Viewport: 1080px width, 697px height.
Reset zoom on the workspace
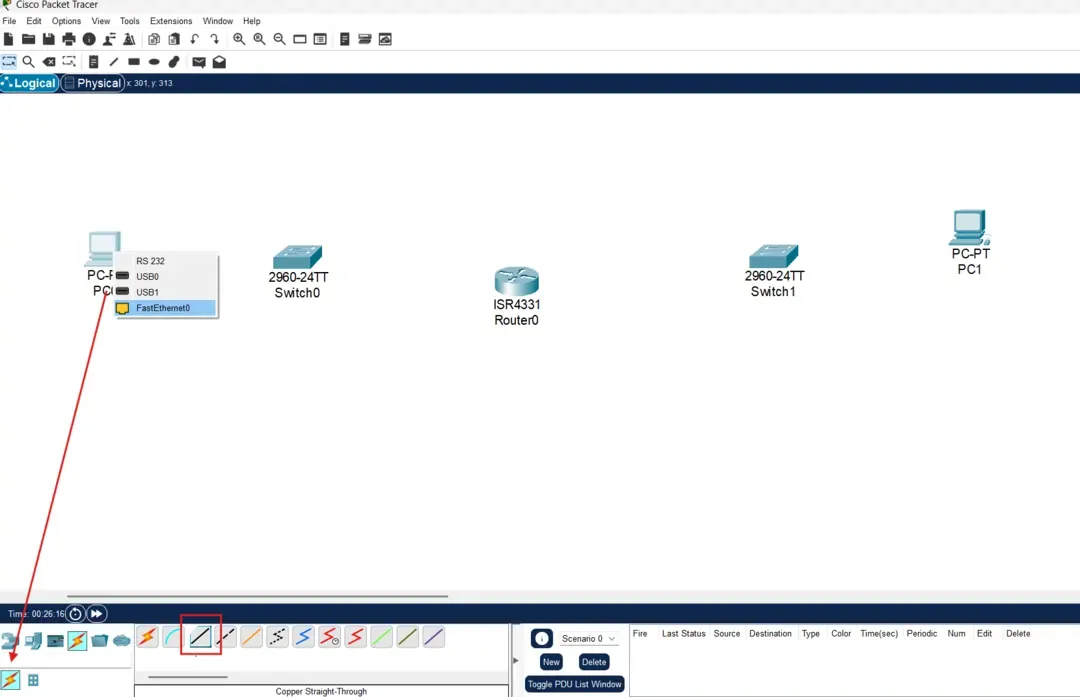pyautogui.click(x=259, y=39)
